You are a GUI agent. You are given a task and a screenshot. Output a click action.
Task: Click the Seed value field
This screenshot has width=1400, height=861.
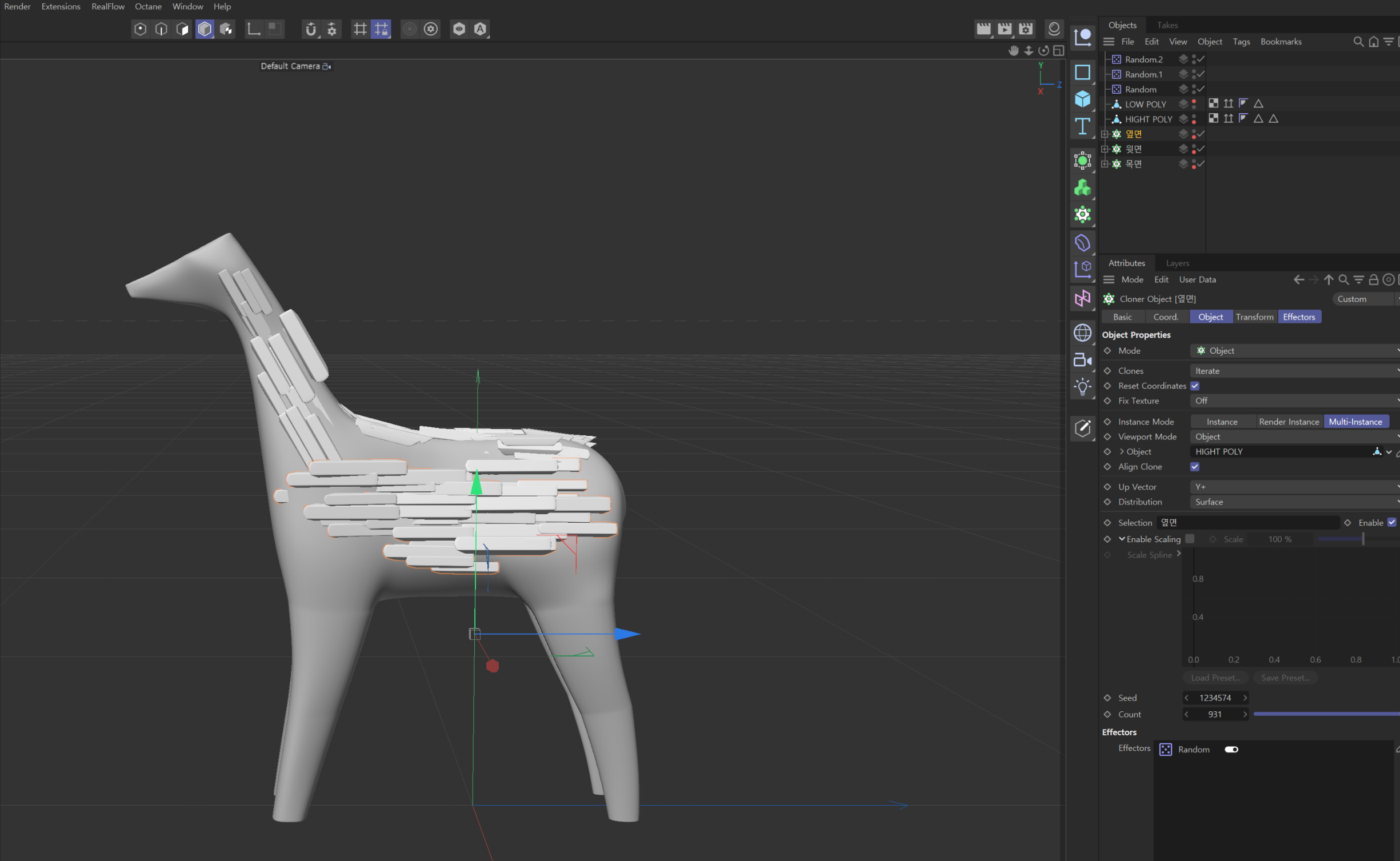pyautogui.click(x=1215, y=698)
